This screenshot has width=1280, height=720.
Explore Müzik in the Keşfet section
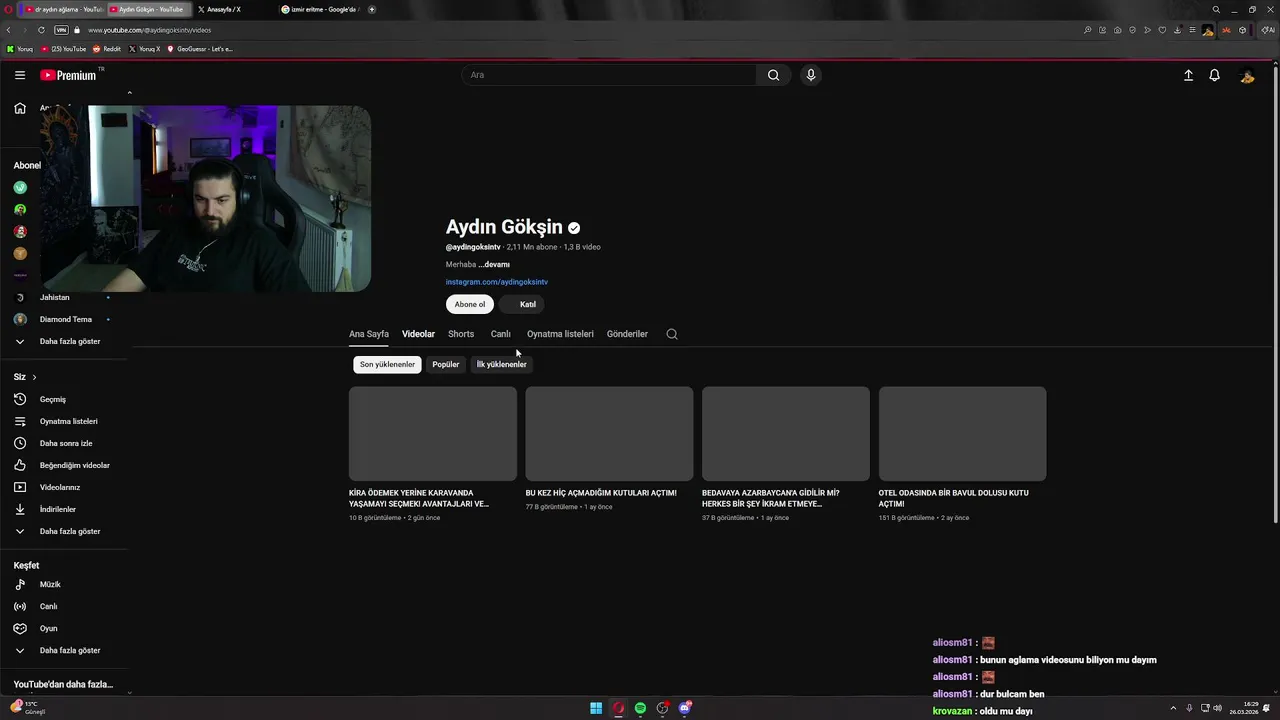point(50,584)
